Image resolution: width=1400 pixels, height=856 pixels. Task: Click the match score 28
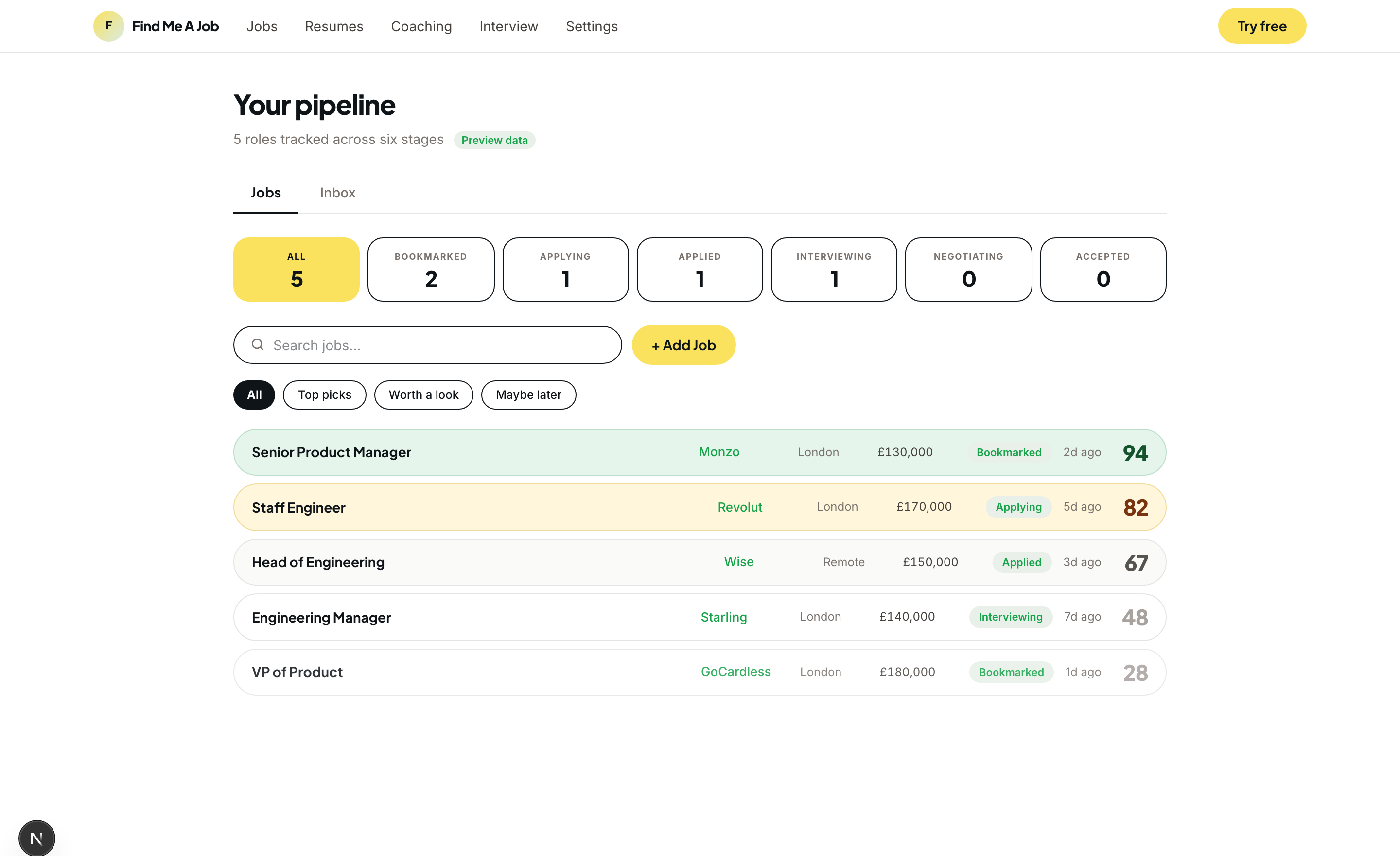coord(1136,673)
